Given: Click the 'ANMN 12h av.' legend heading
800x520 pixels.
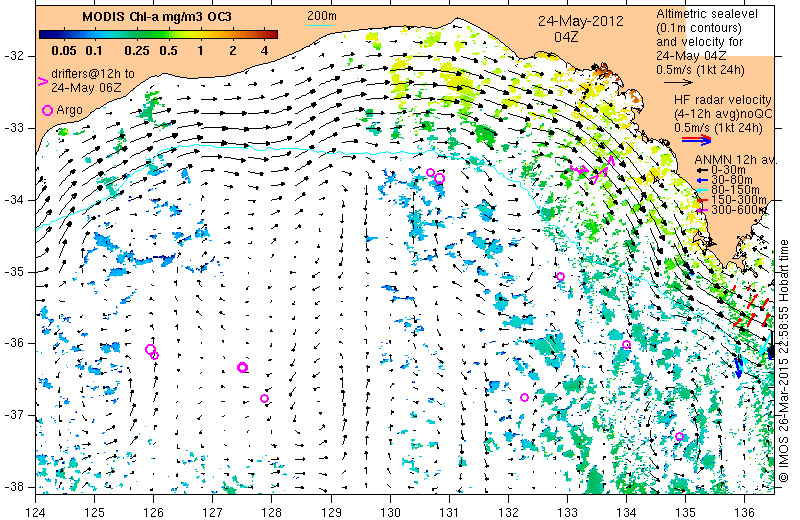Looking at the screenshot, I should (x=736, y=160).
